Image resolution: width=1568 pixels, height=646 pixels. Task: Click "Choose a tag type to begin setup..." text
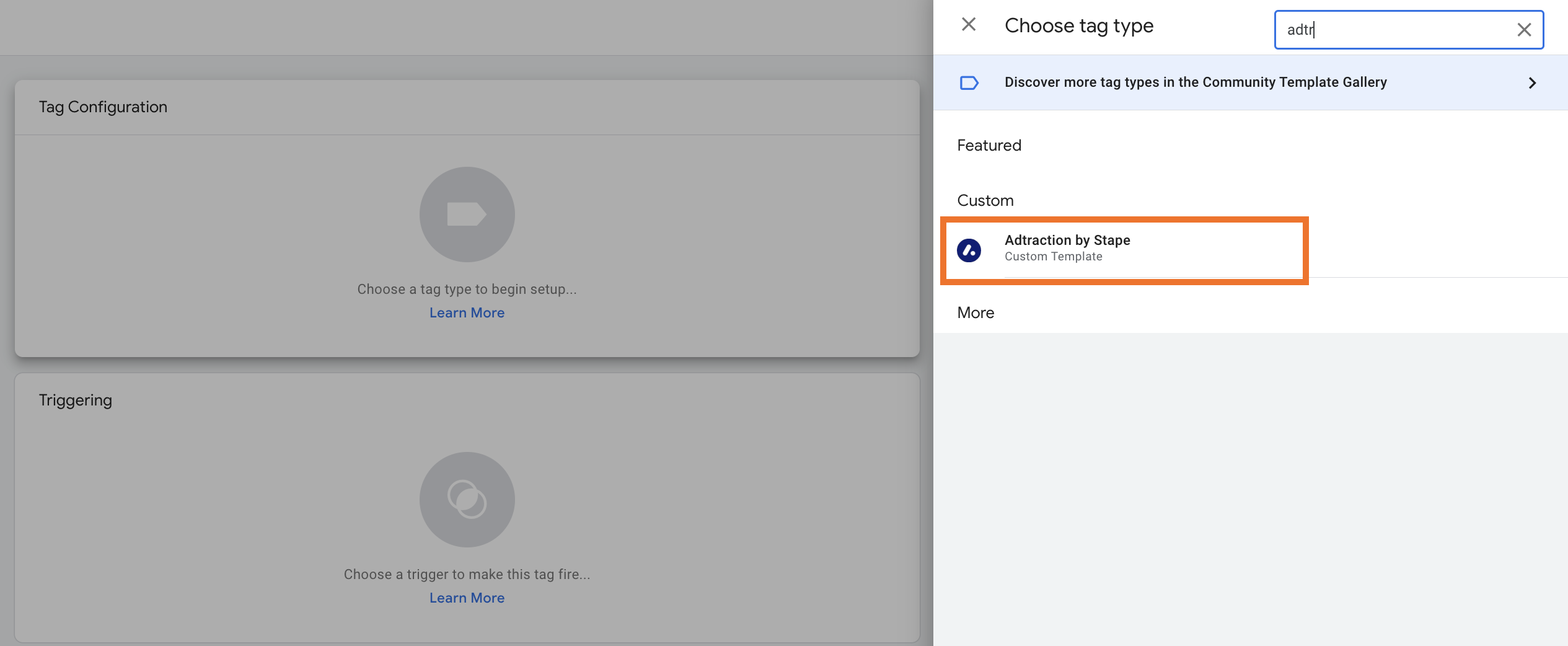coord(467,290)
